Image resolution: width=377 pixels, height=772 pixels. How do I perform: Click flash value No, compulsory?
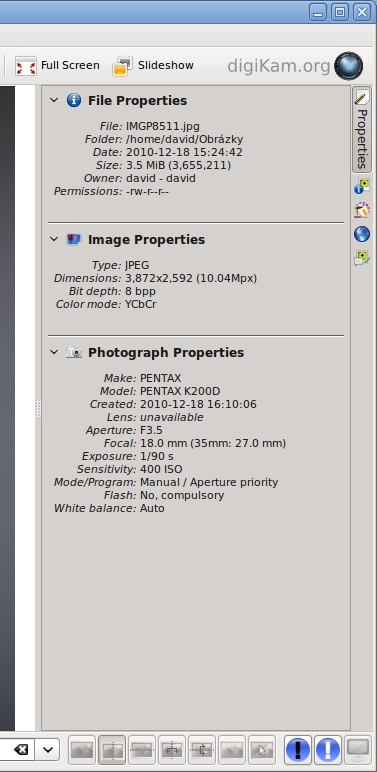coord(182,495)
